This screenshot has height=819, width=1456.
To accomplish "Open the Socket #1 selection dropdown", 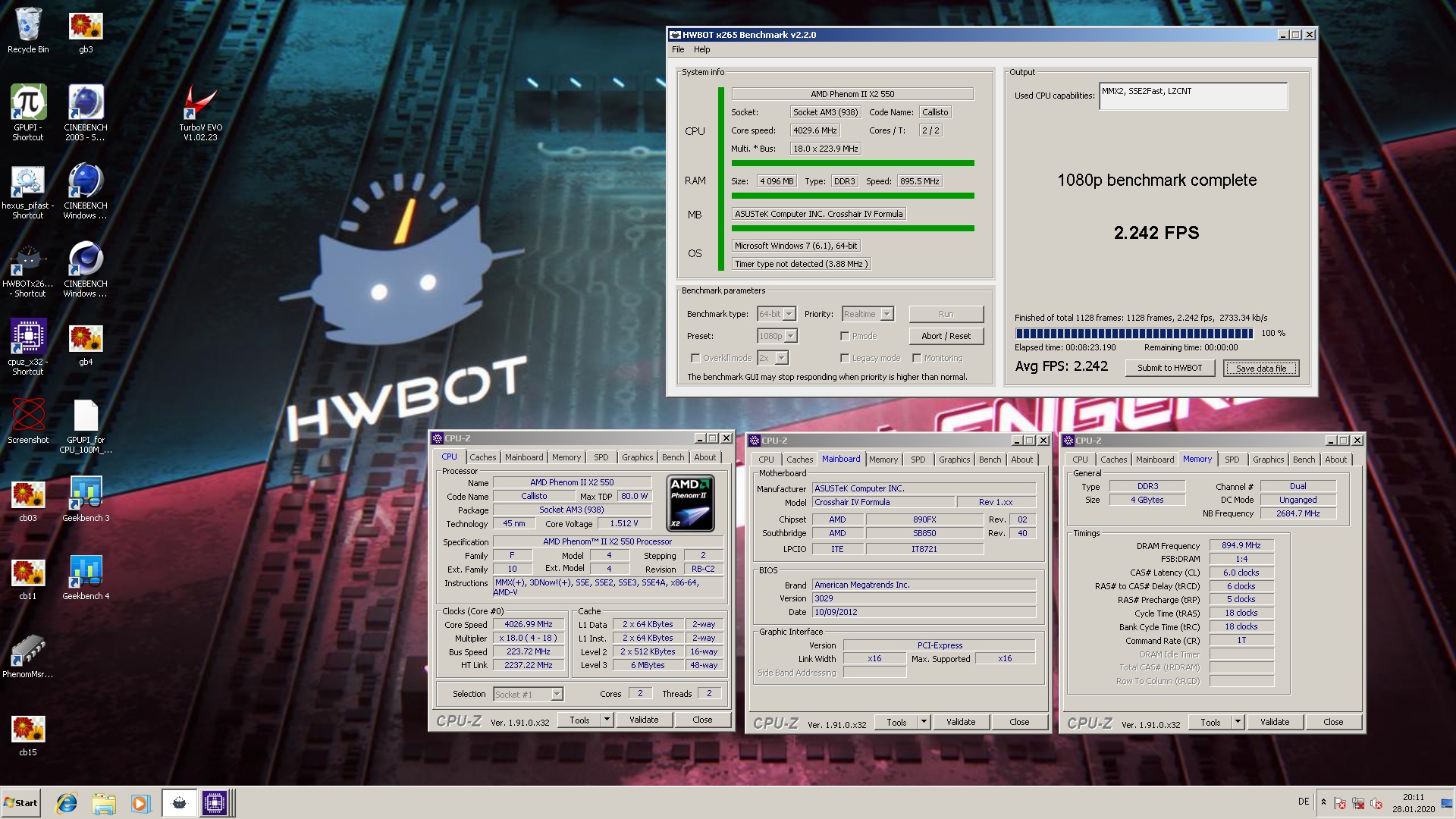I will [x=528, y=694].
